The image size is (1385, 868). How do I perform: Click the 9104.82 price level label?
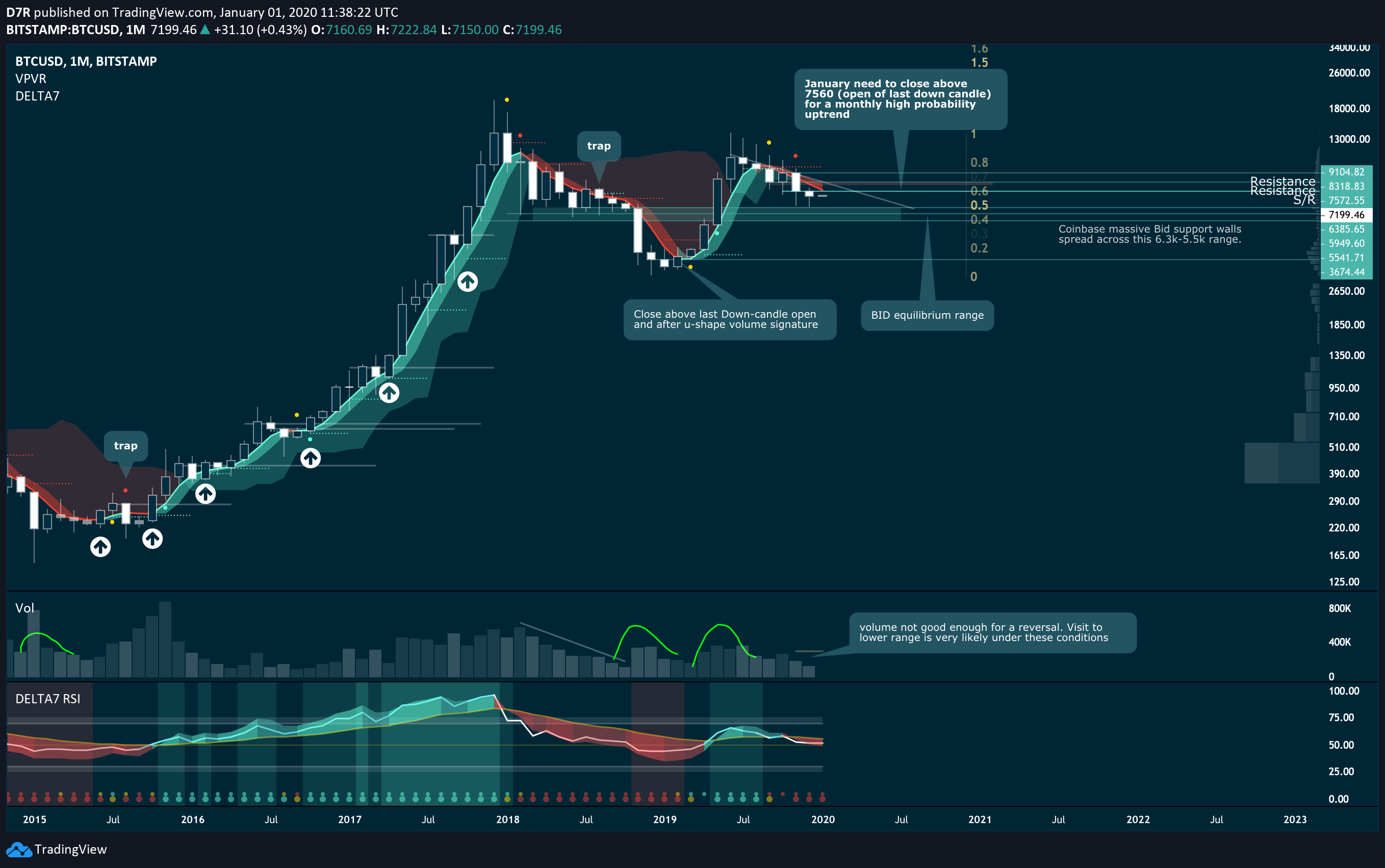tap(1346, 172)
